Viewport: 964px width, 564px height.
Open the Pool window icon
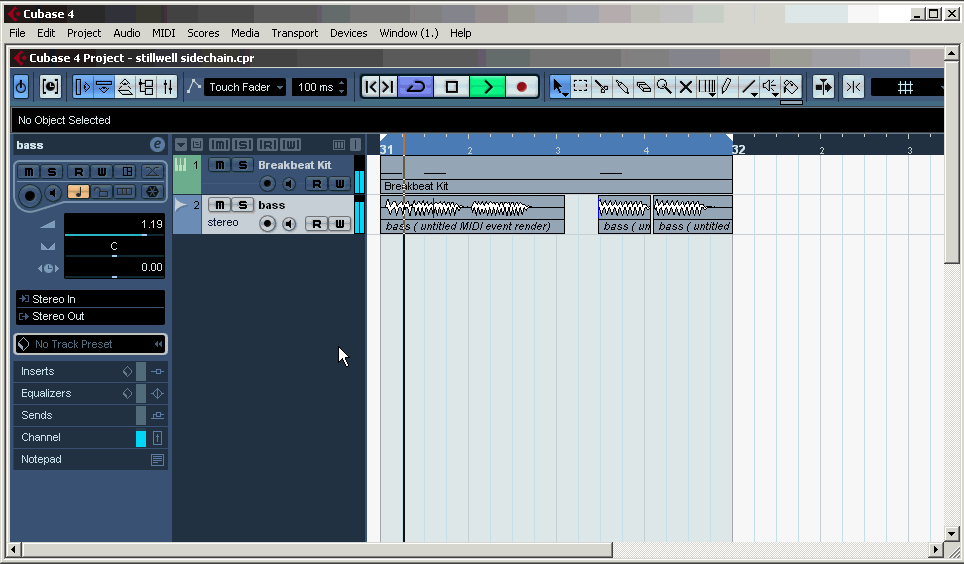[x=146, y=87]
